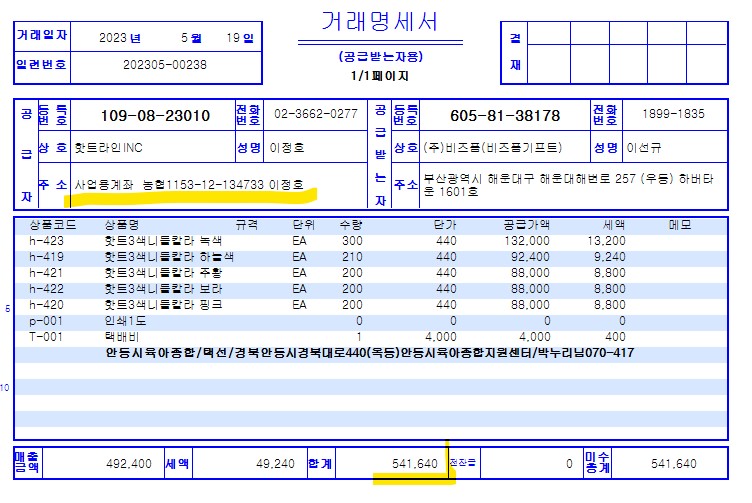The width and height of the screenshot is (752, 503).
Task: Click the tax amount total 49,240
Action: click(271, 464)
